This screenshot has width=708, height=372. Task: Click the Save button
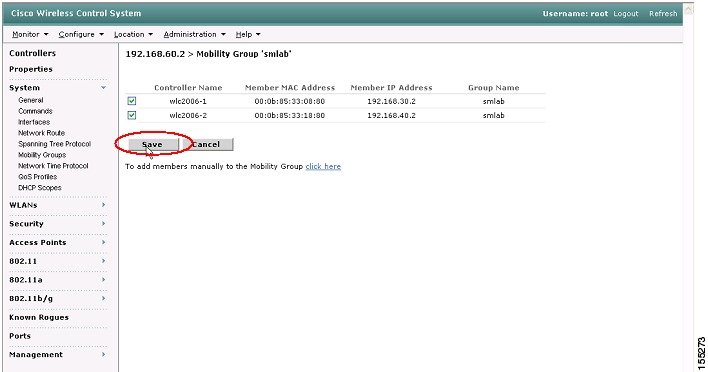point(153,144)
